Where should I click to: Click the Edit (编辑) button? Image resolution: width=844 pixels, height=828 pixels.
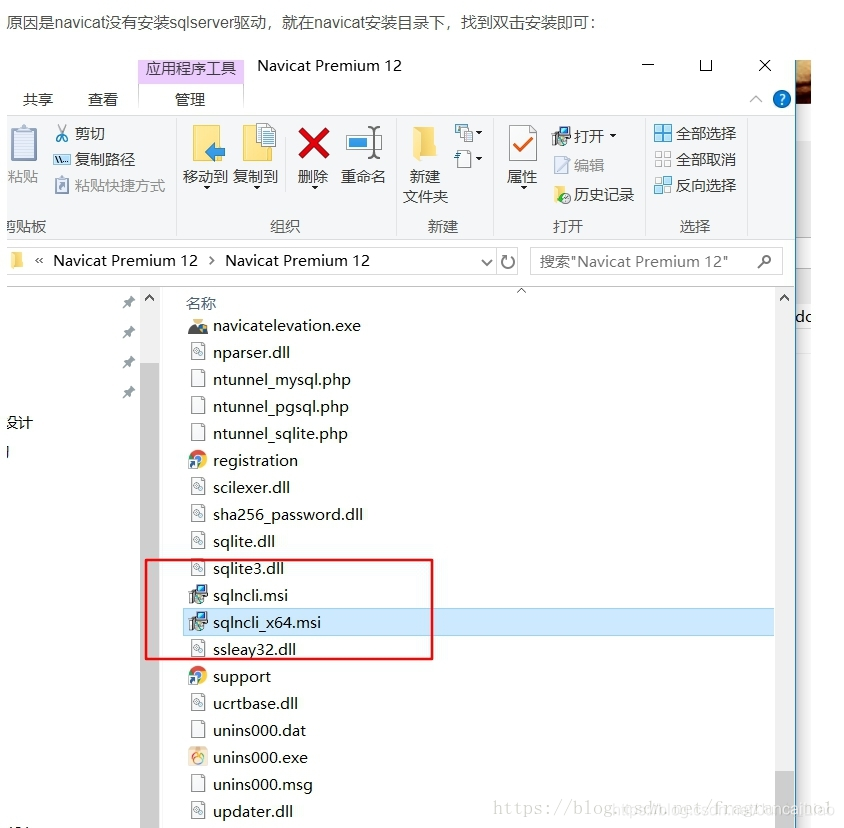pos(579,165)
